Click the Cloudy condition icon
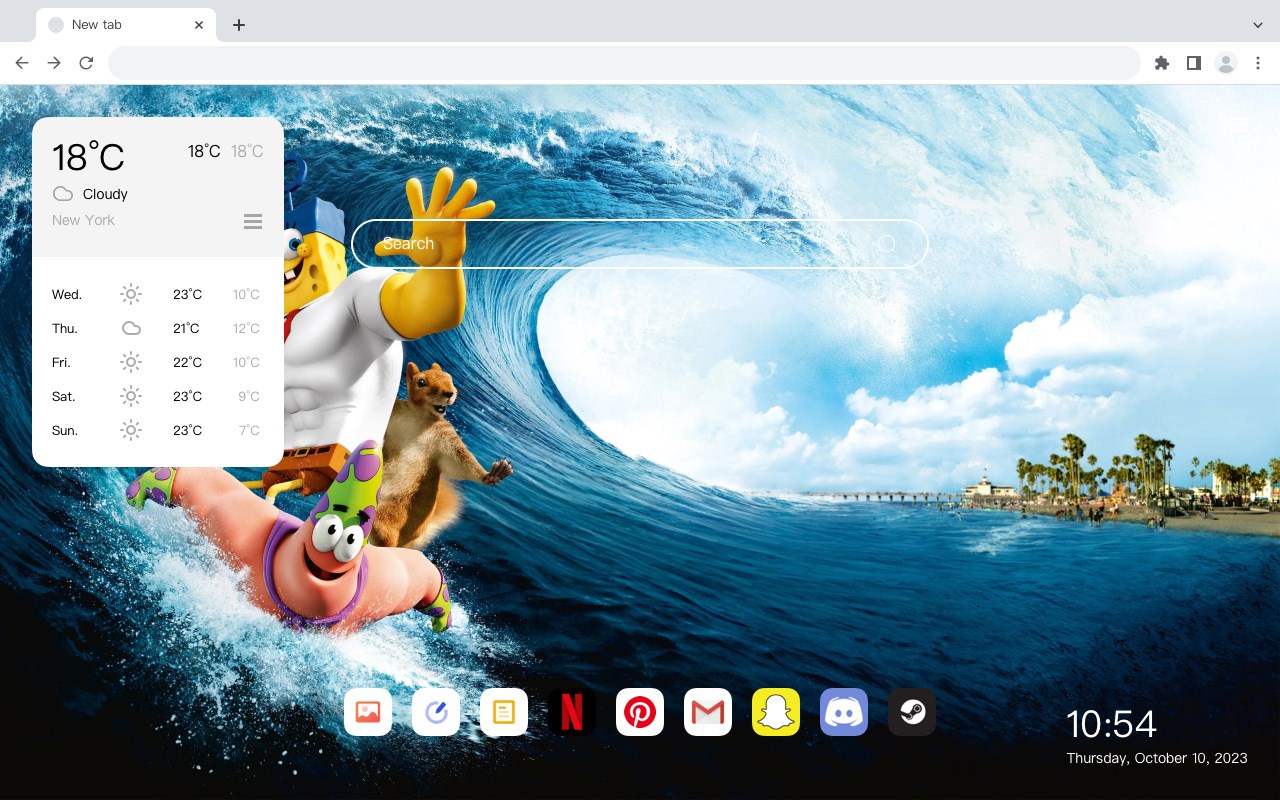The image size is (1280, 800). coord(63,194)
